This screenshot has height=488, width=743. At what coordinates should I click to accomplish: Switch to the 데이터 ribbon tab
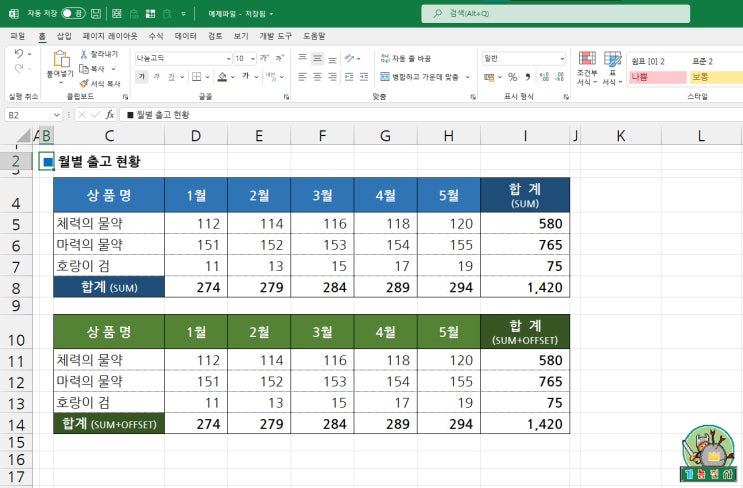(x=185, y=36)
